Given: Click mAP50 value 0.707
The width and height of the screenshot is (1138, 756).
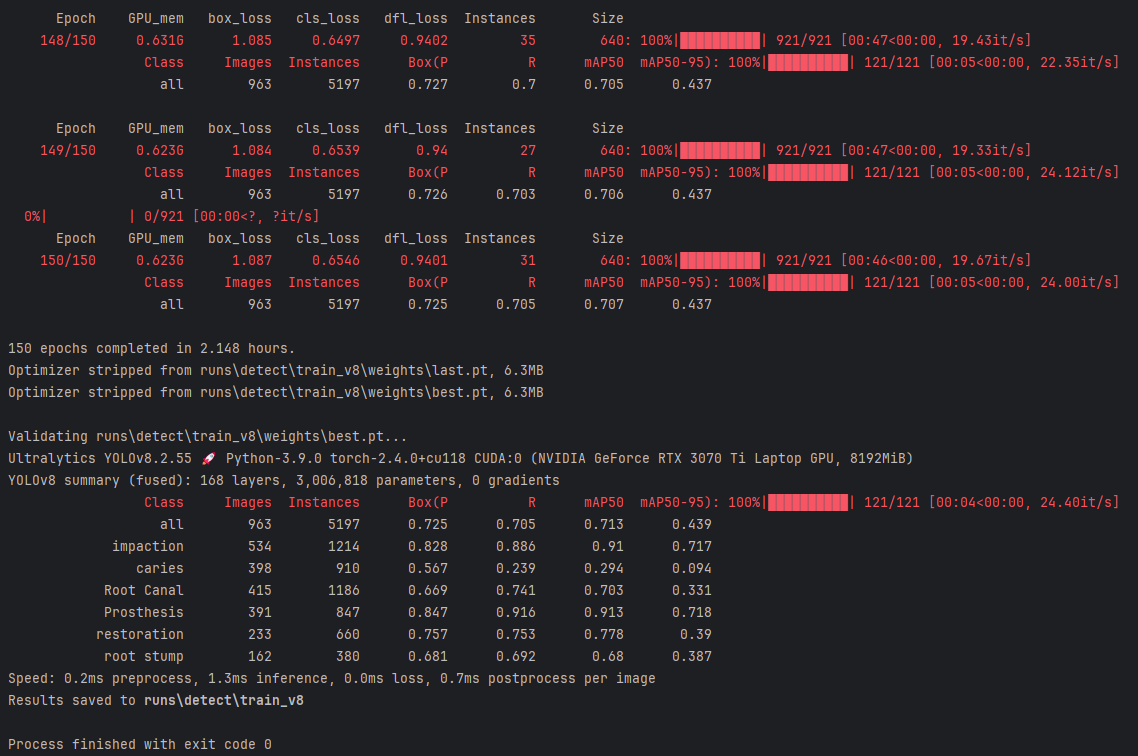Looking at the screenshot, I should (604, 305).
